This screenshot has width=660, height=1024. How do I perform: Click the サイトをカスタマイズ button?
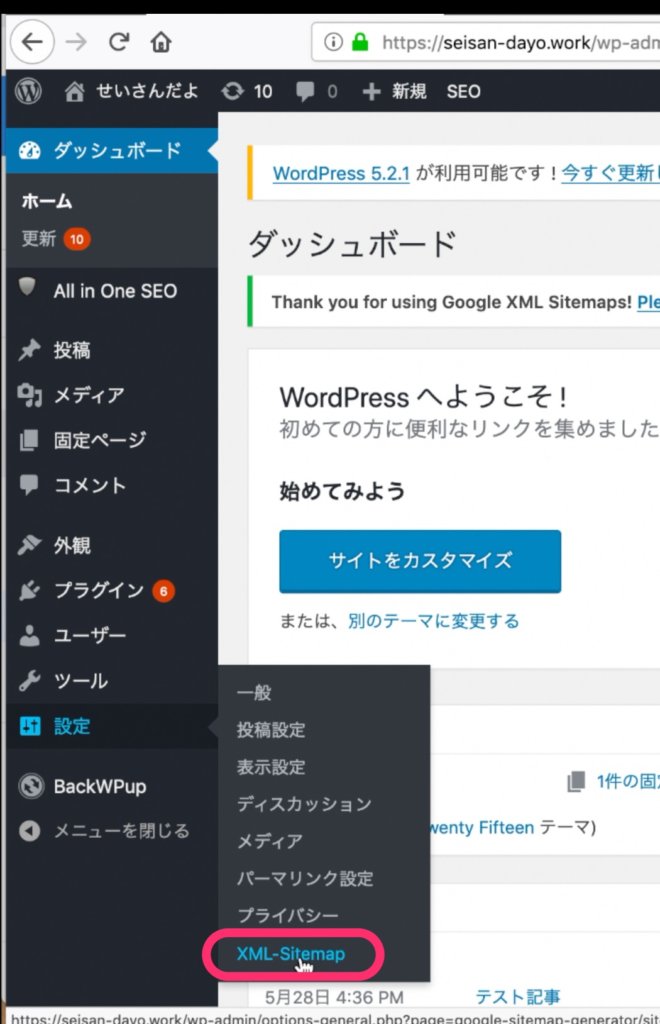click(420, 561)
